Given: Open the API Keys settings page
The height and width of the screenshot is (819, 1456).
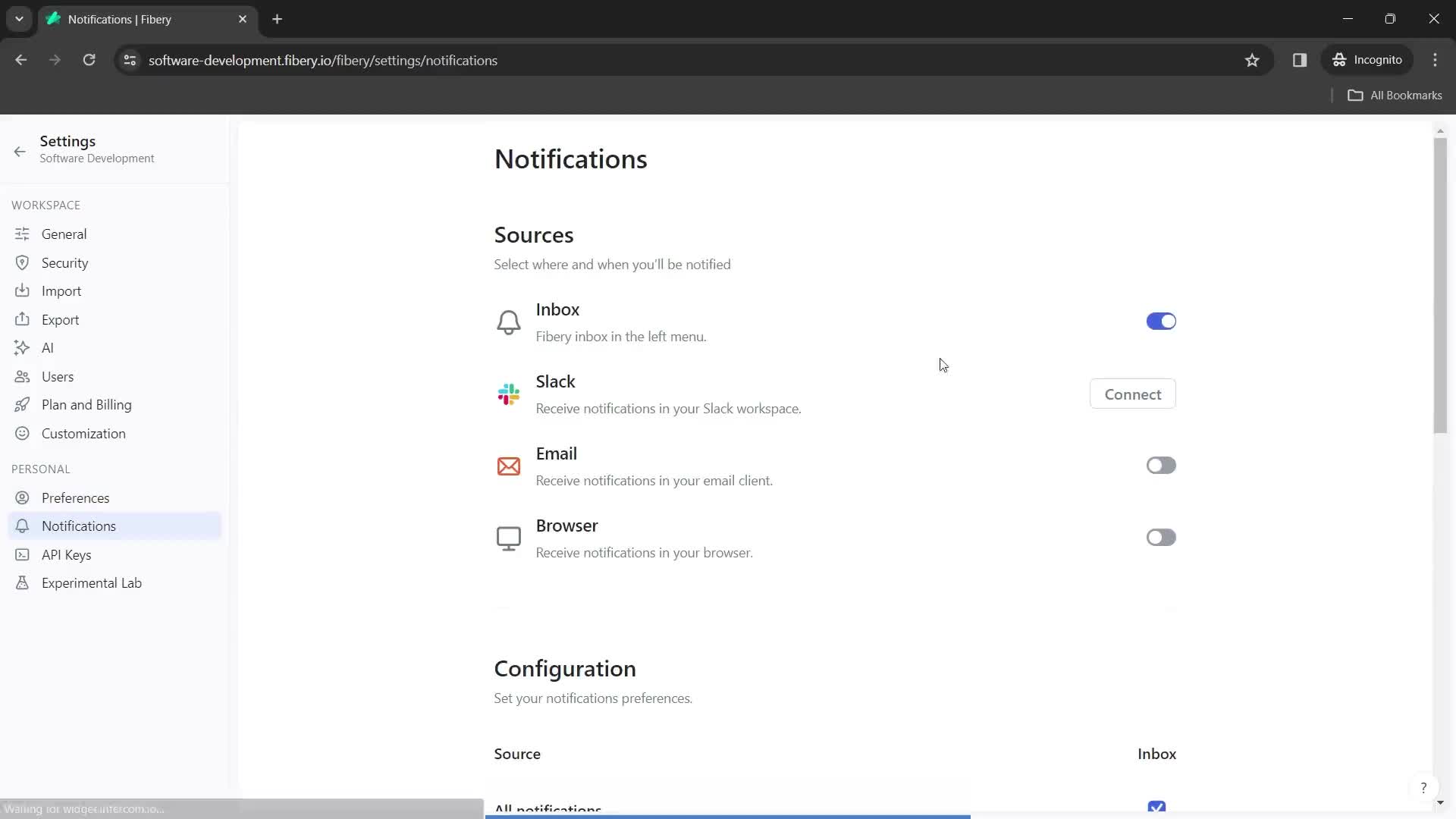Looking at the screenshot, I should [66, 554].
